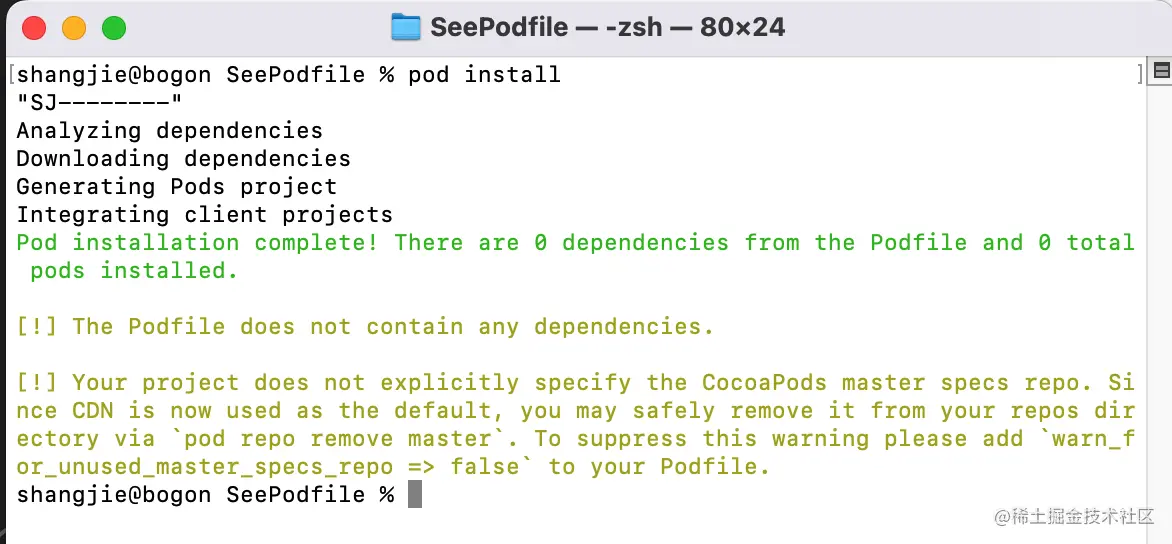The width and height of the screenshot is (1172, 544).
Task: Click the word "false" in the warning
Action: [x=484, y=467]
